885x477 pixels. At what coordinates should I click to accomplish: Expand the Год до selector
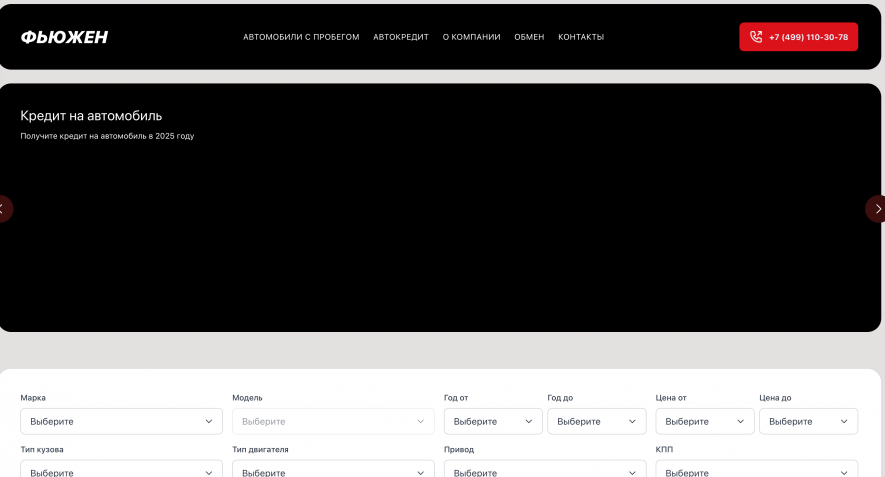pos(596,421)
